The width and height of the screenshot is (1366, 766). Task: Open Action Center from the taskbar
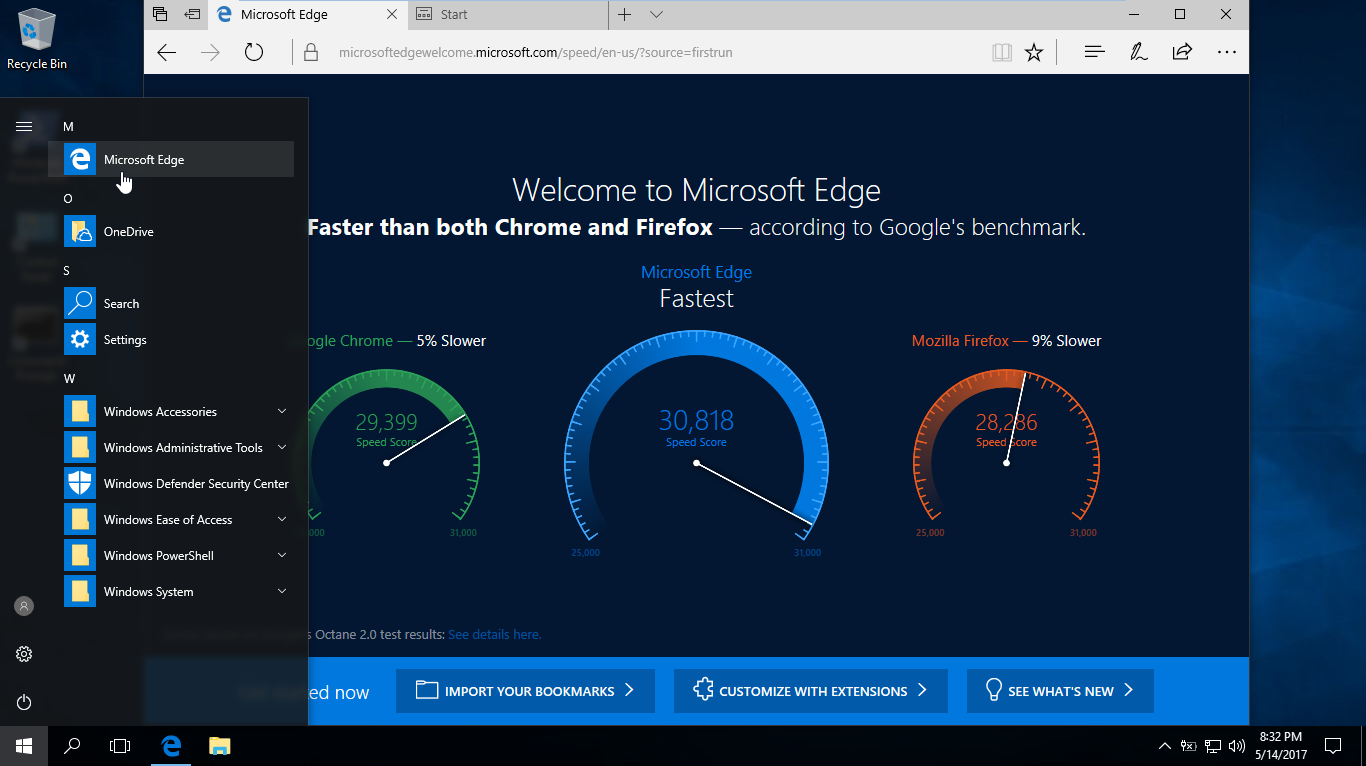(1333, 746)
